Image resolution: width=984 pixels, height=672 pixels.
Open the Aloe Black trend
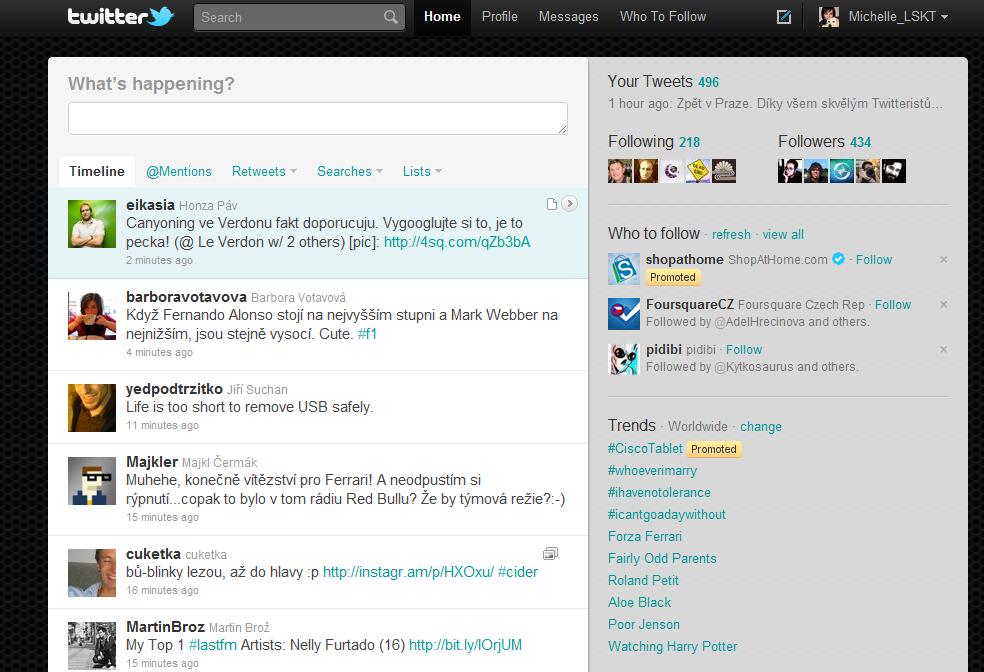639,602
